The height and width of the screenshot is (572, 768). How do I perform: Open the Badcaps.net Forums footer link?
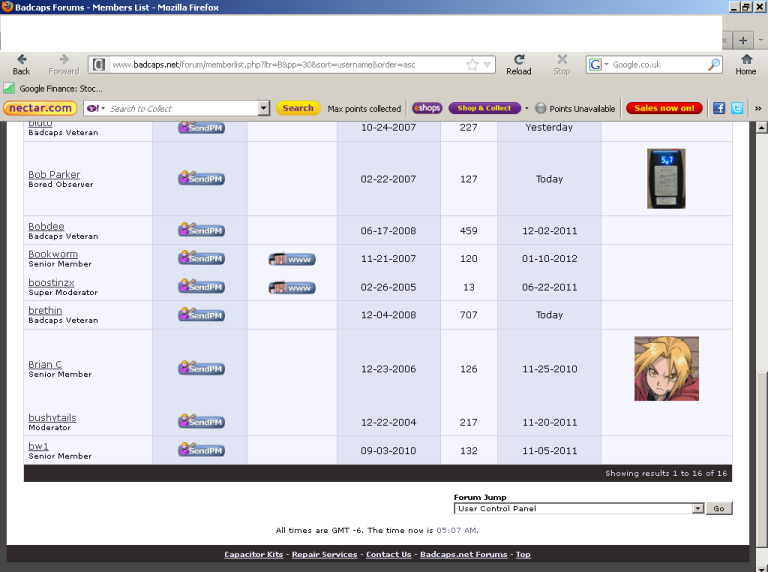point(463,554)
